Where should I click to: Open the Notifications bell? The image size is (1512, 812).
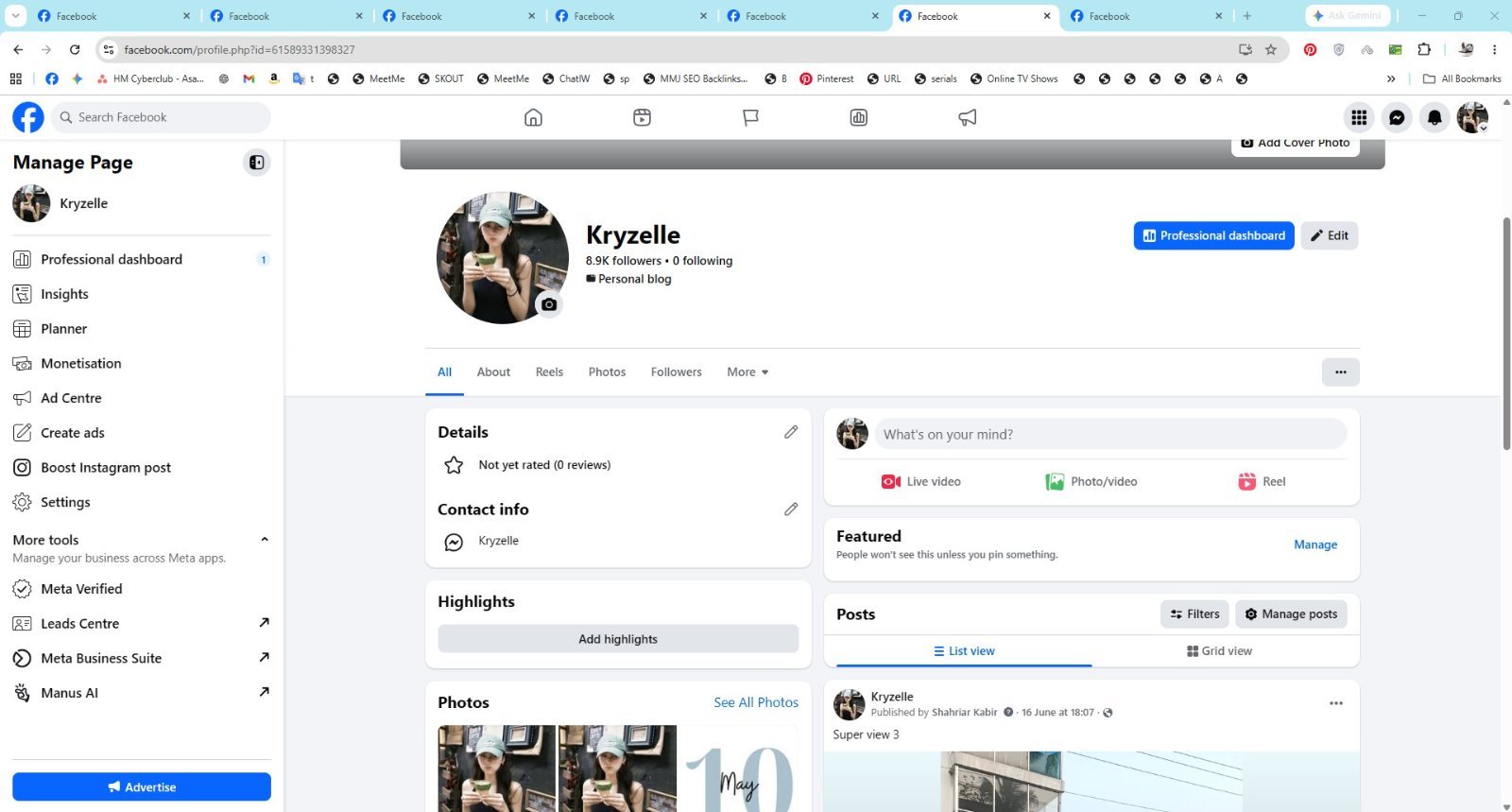click(1435, 117)
